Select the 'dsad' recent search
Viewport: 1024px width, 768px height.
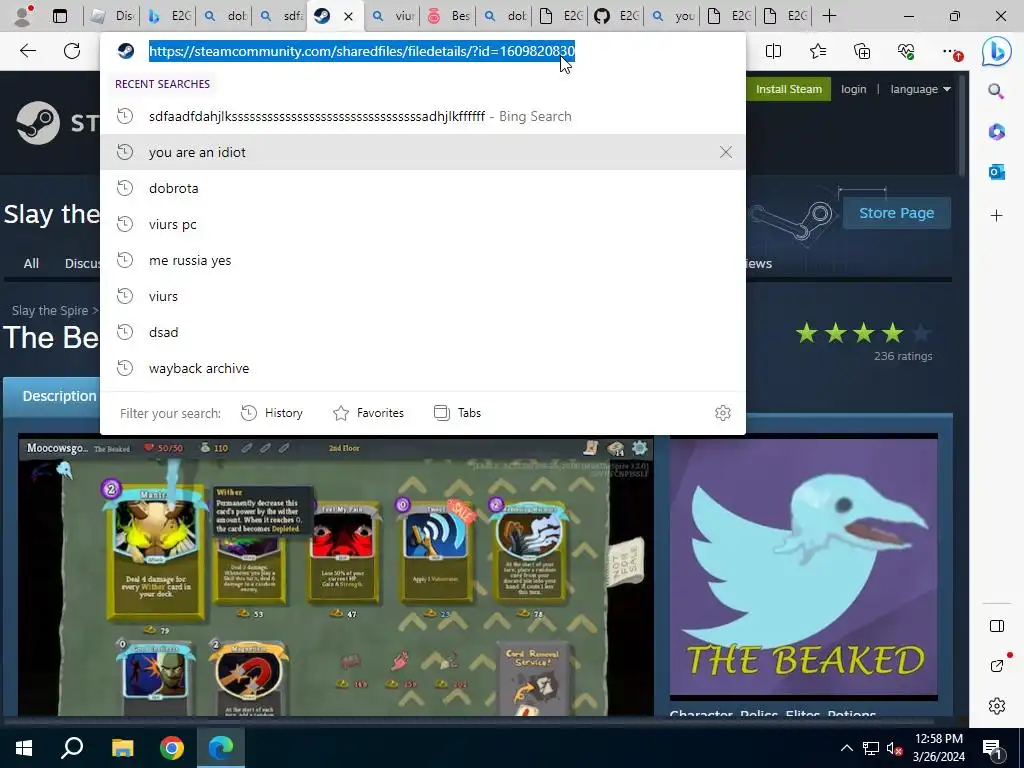point(423,332)
